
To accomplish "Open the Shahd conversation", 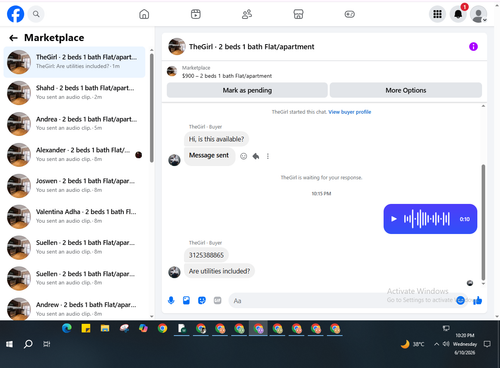I will click(x=74, y=93).
